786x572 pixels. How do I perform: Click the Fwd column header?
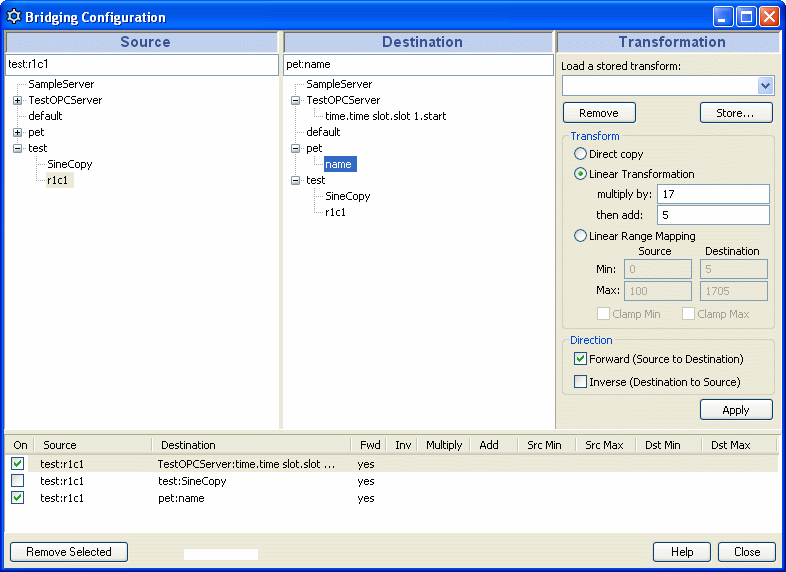click(x=369, y=445)
